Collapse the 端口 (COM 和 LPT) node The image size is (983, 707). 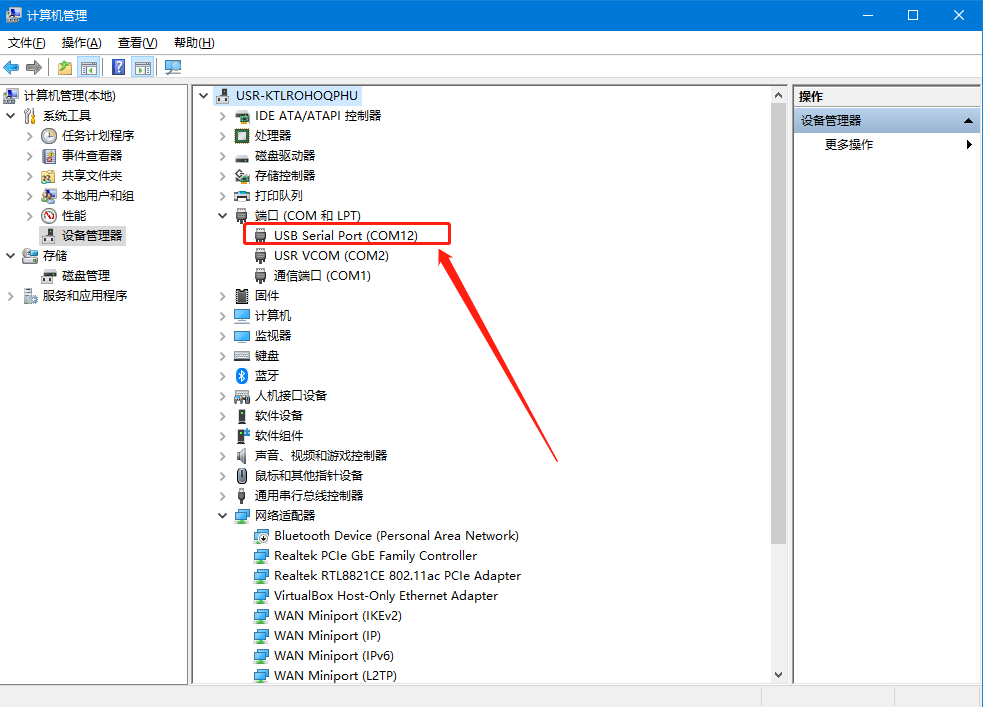pyautogui.click(x=222, y=215)
